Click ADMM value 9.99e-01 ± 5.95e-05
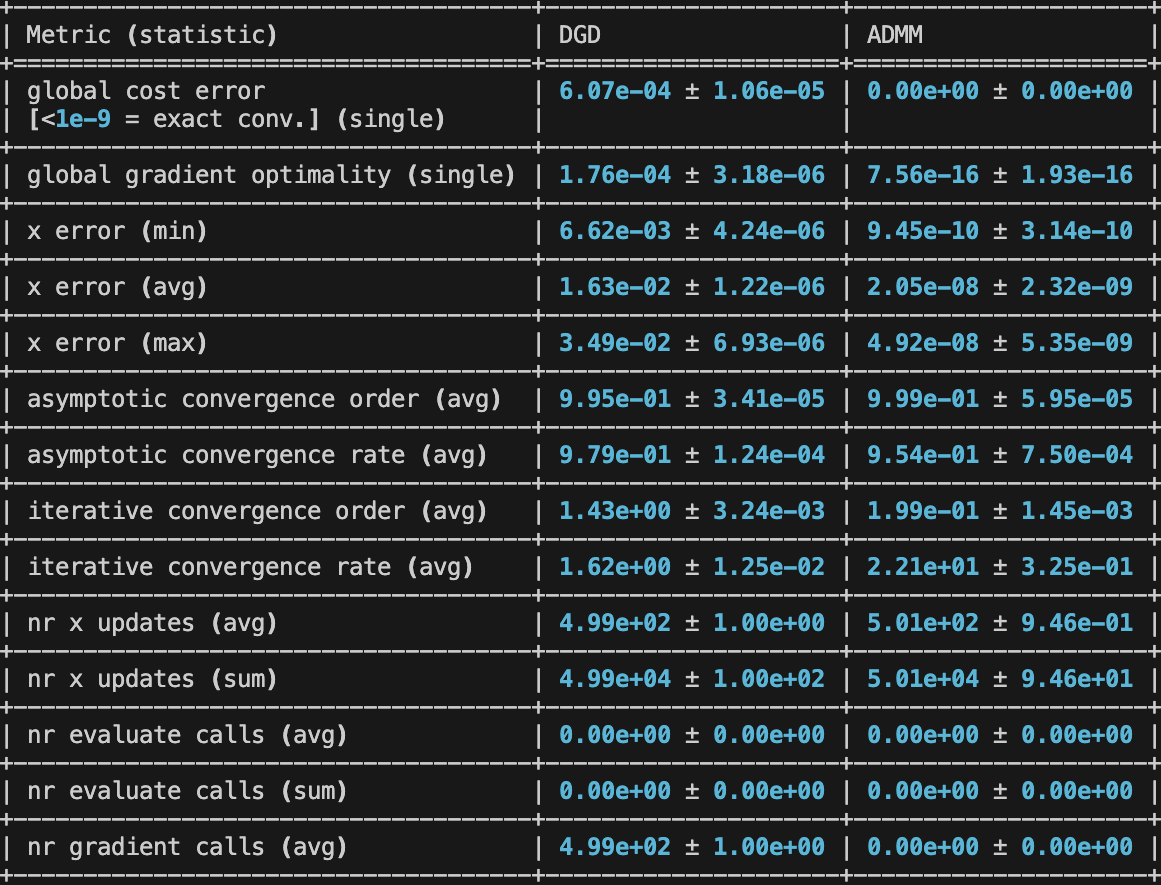This screenshot has width=1161, height=885. coord(1000,399)
